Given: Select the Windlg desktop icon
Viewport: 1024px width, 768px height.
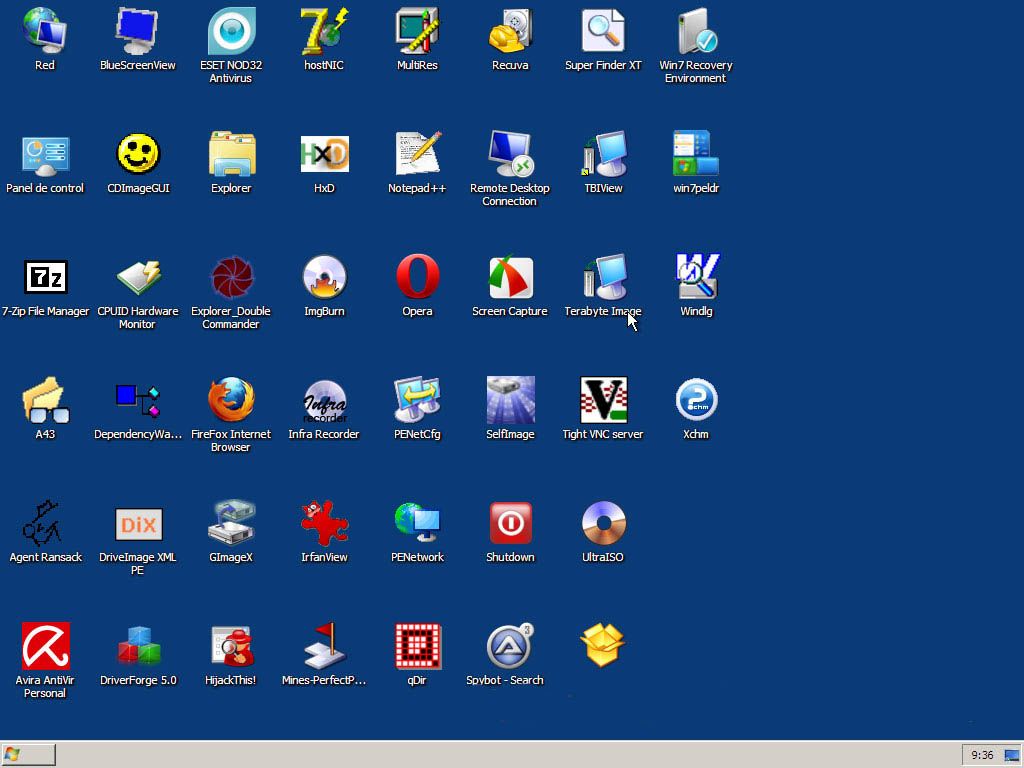Looking at the screenshot, I should click(696, 278).
